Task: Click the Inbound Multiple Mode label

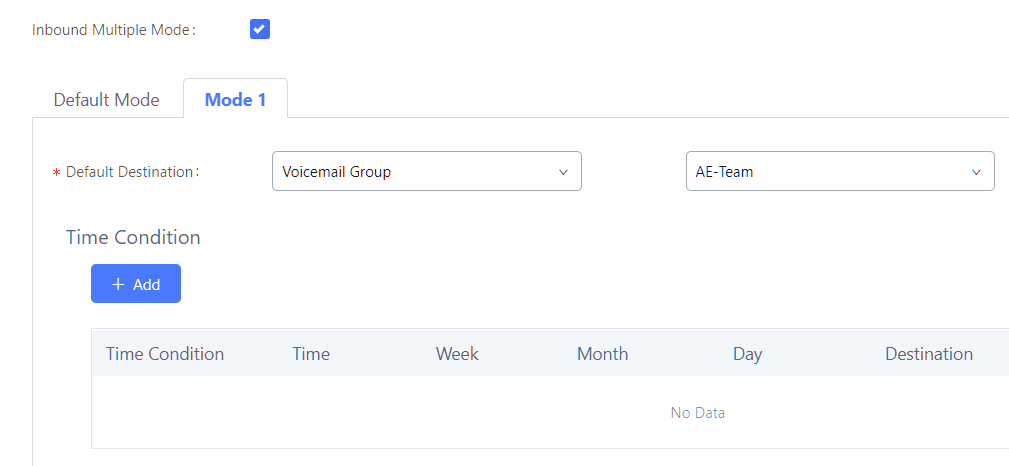Action: [113, 30]
